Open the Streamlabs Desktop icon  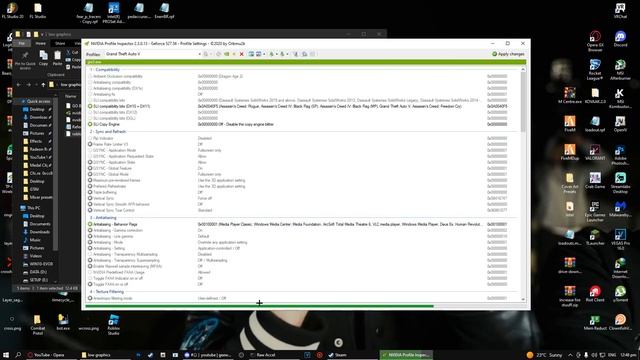[x=620, y=182]
